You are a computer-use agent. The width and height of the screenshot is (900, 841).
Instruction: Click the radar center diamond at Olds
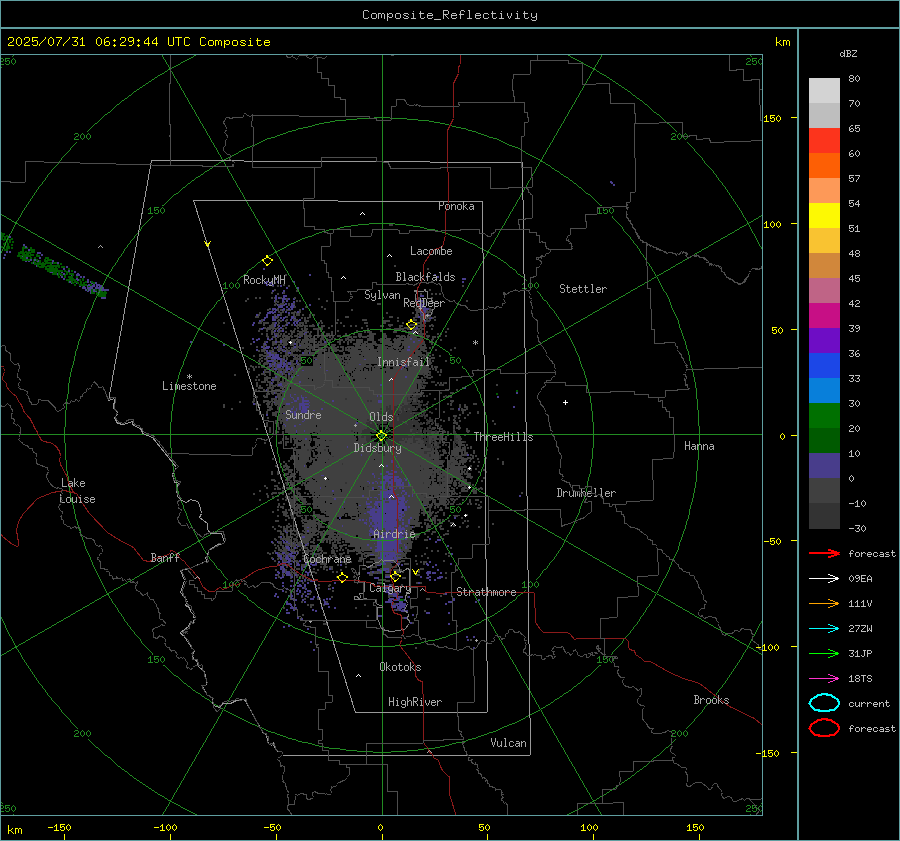point(382,436)
